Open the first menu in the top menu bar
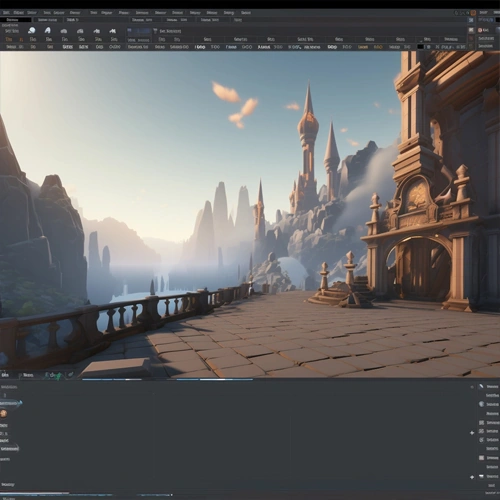 point(6,13)
